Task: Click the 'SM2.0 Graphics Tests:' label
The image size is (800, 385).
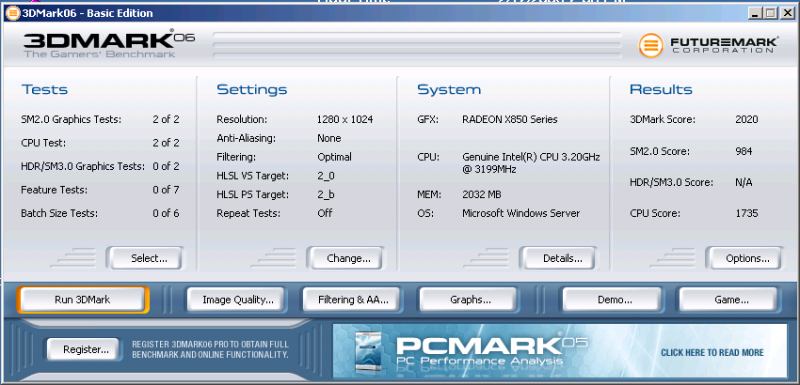Action: point(71,120)
